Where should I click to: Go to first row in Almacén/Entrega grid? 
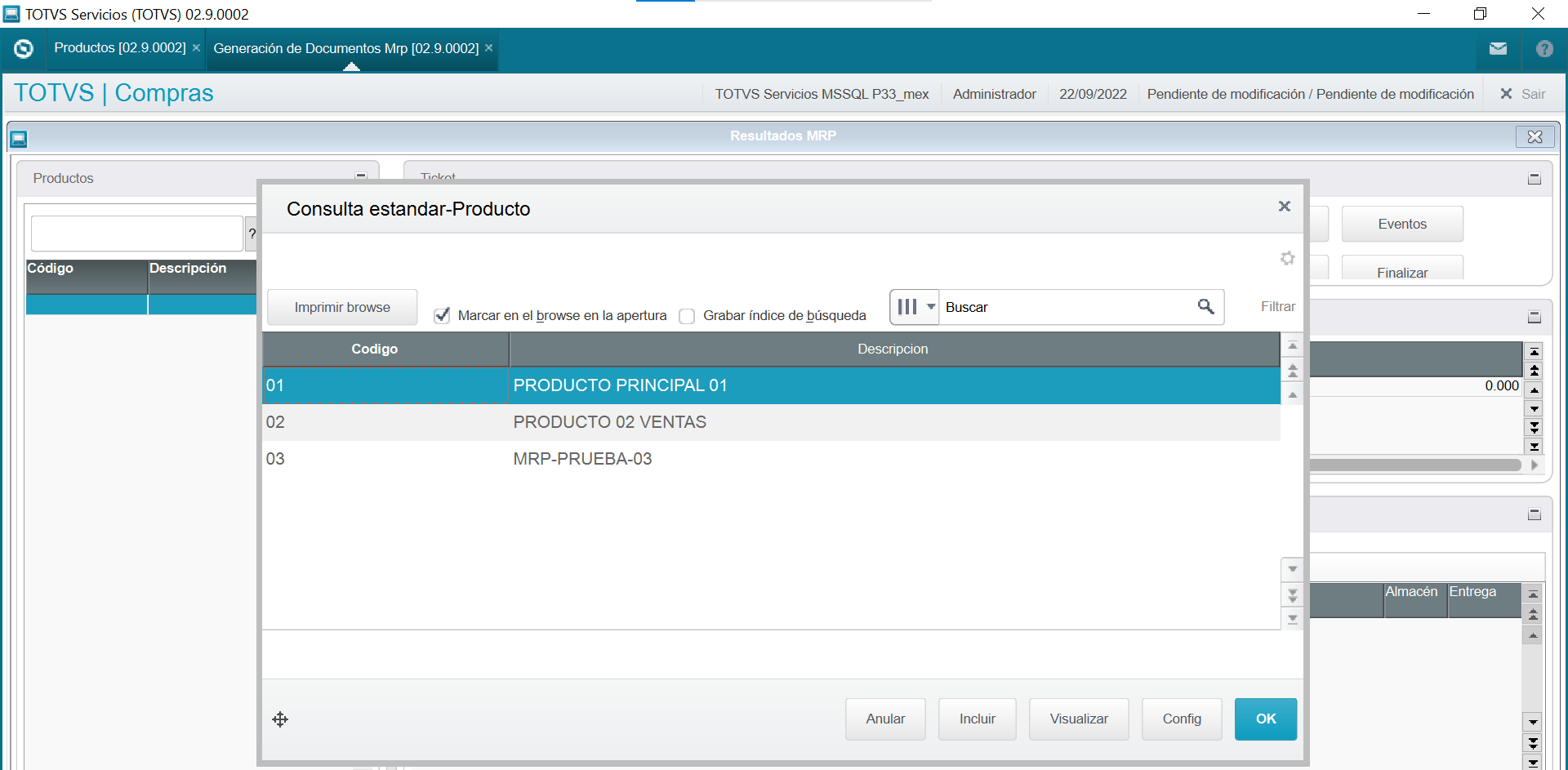pyautogui.click(x=1533, y=594)
